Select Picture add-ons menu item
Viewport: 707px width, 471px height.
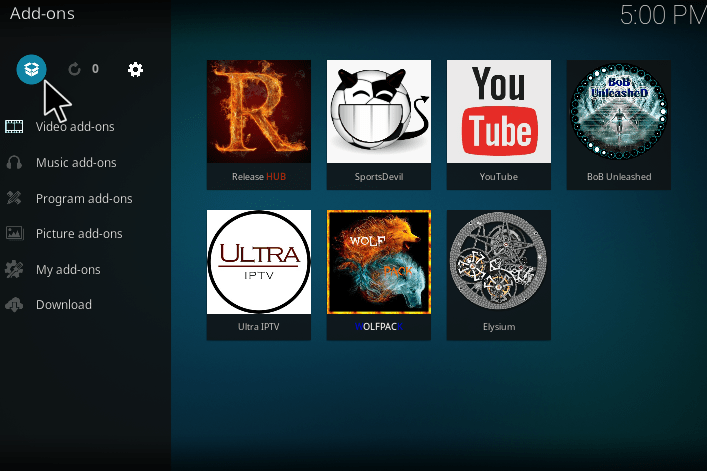pyautogui.click(x=79, y=233)
